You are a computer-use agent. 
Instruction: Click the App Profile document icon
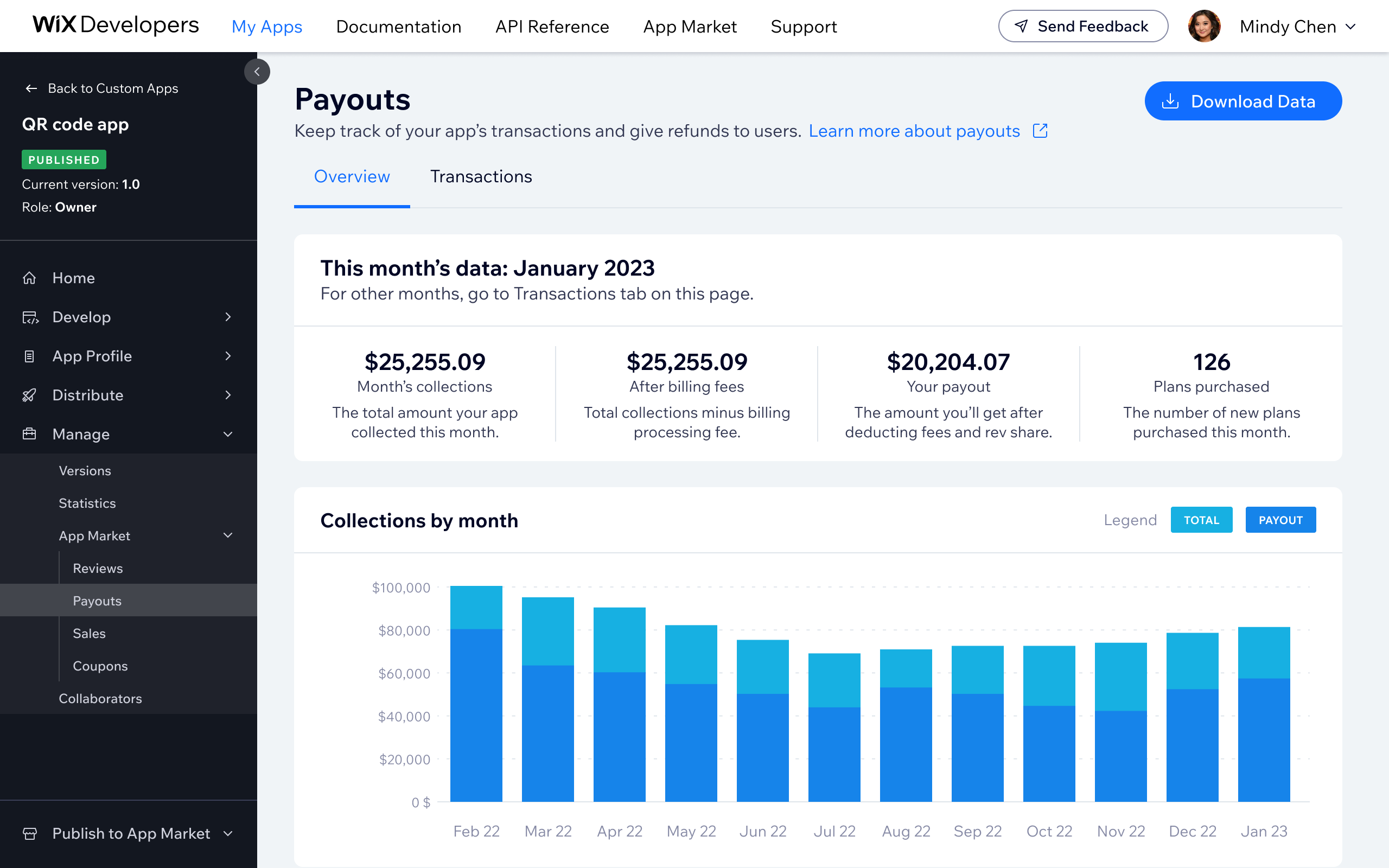pyautogui.click(x=29, y=356)
